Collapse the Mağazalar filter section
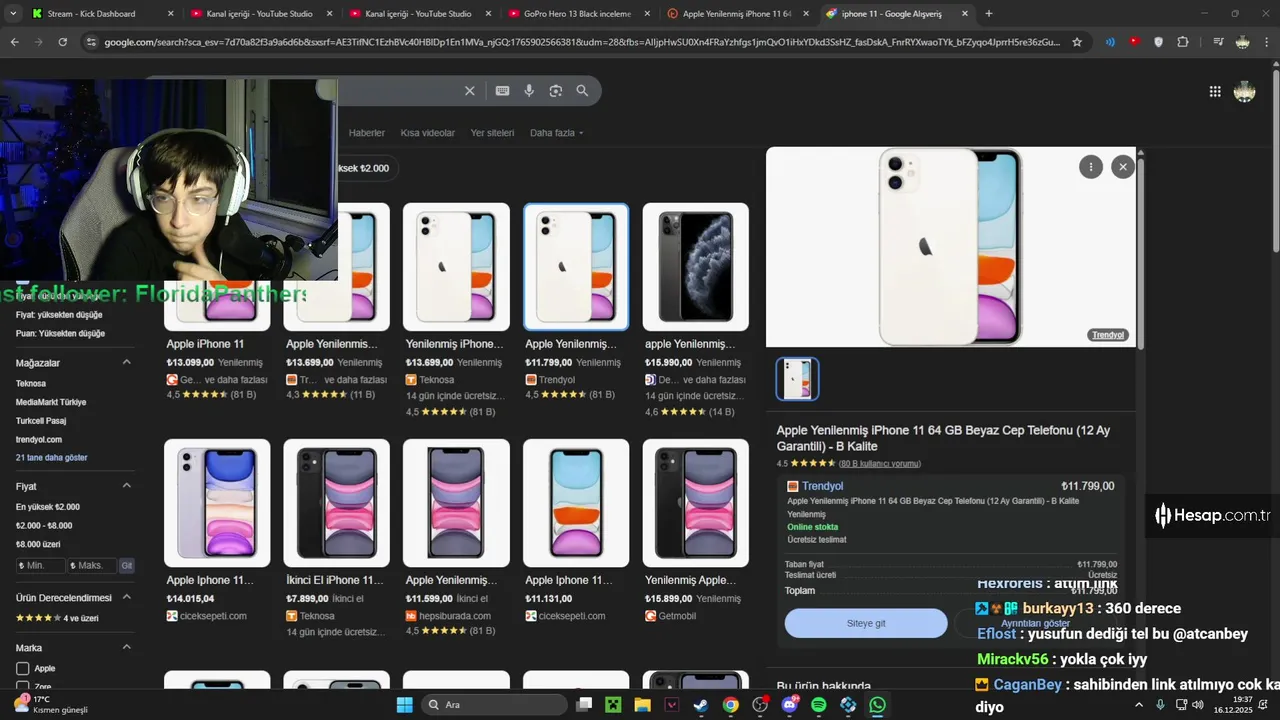 [x=127, y=363]
